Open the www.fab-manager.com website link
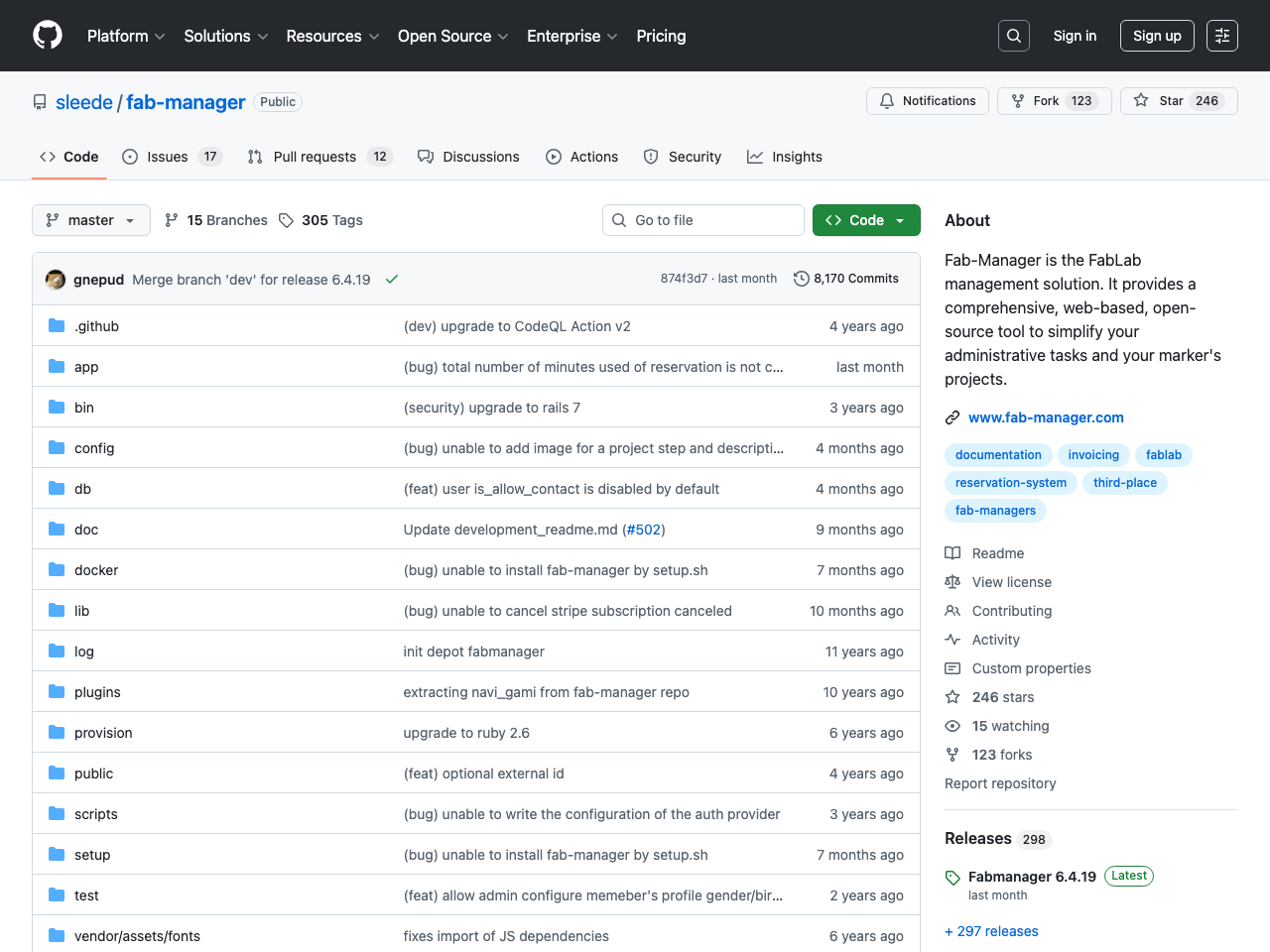This screenshot has height=952, width=1270. click(x=1046, y=417)
